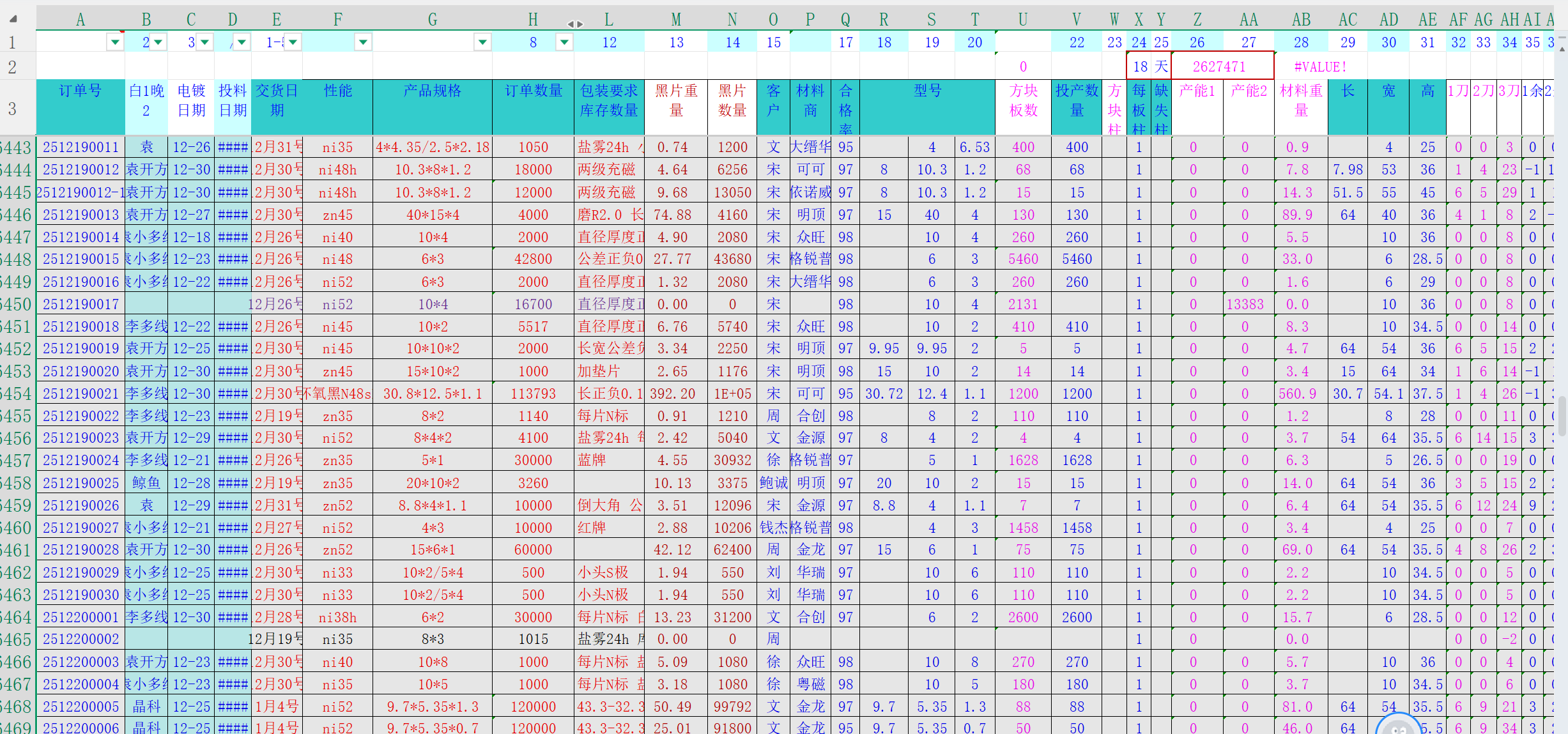
Task: Click the 蓝牌 packaging cell
Action: (609, 461)
